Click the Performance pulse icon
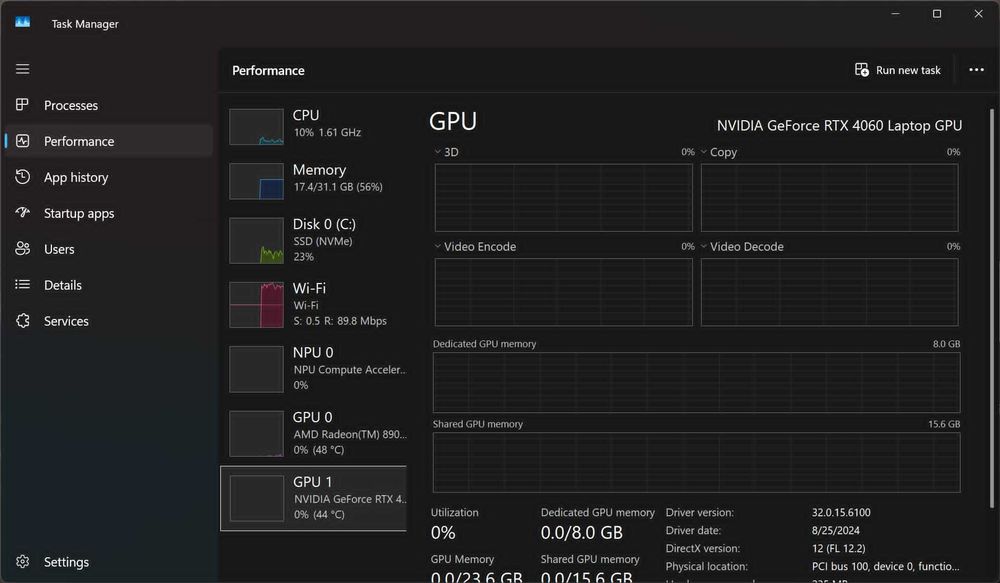The image size is (1000, 583). tap(22, 141)
